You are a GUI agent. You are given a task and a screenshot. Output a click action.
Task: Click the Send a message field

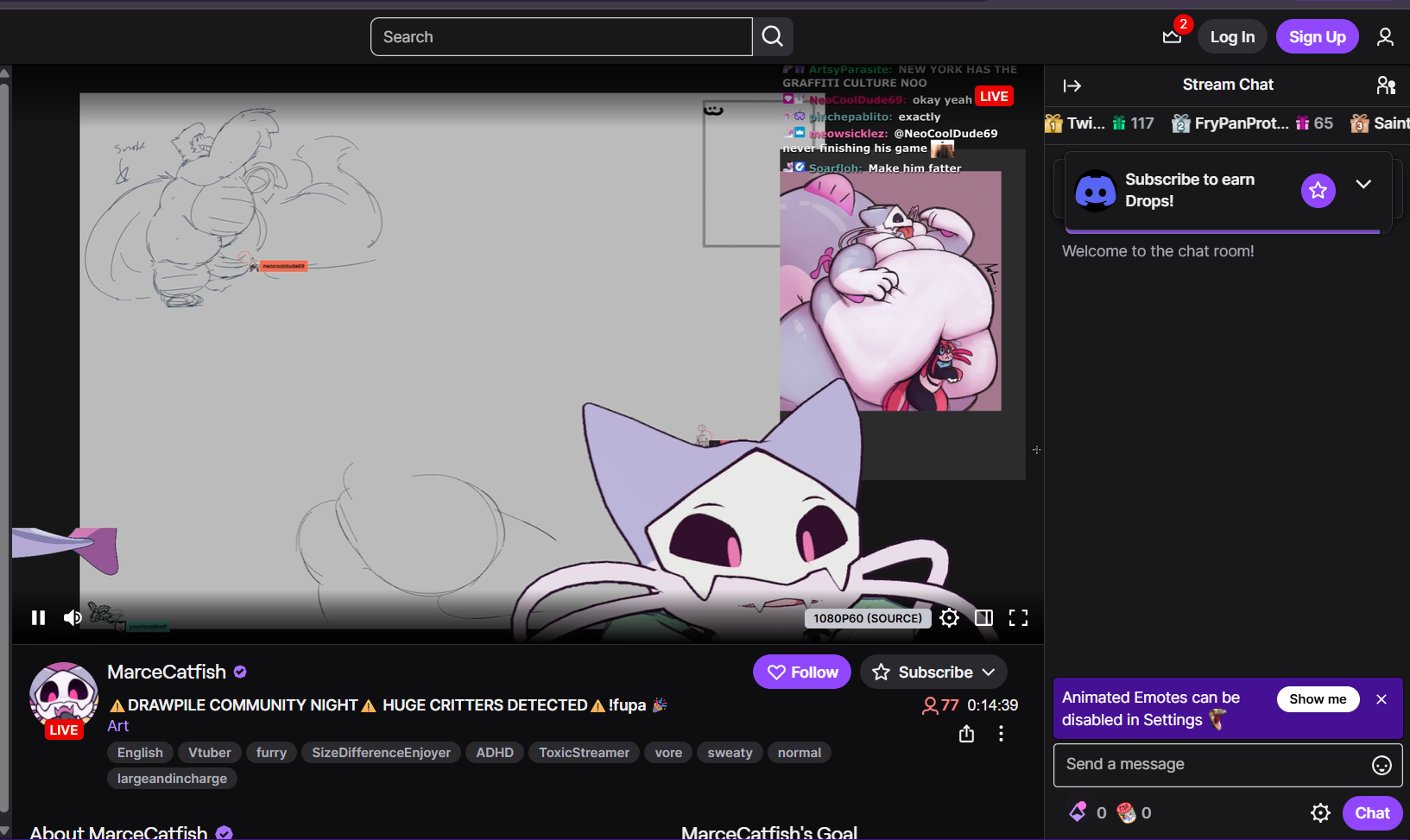(1209, 764)
